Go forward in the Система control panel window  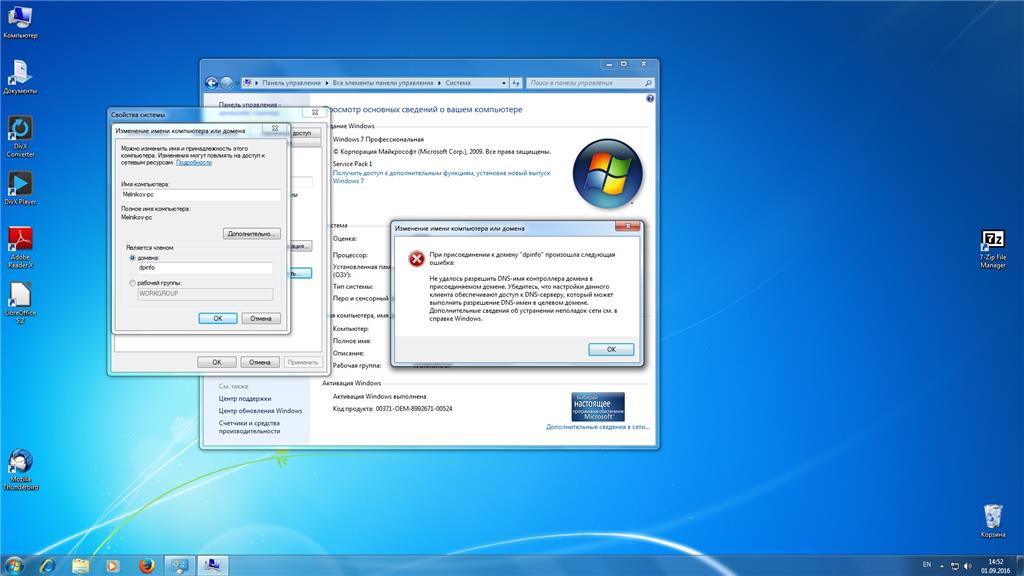click(x=227, y=83)
